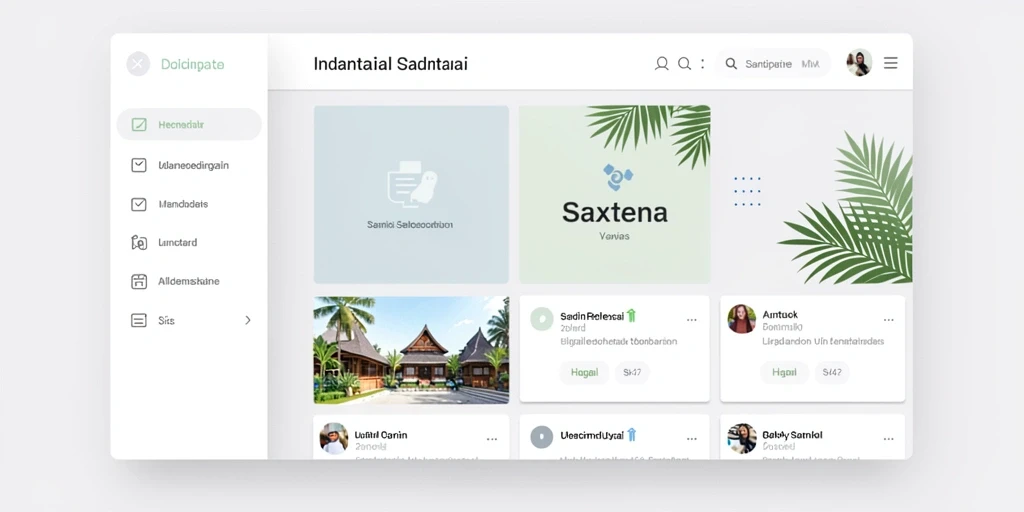Click the Sadin Relecai card avatar
Image resolution: width=1024 pixels, height=512 pixels.
point(541,319)
